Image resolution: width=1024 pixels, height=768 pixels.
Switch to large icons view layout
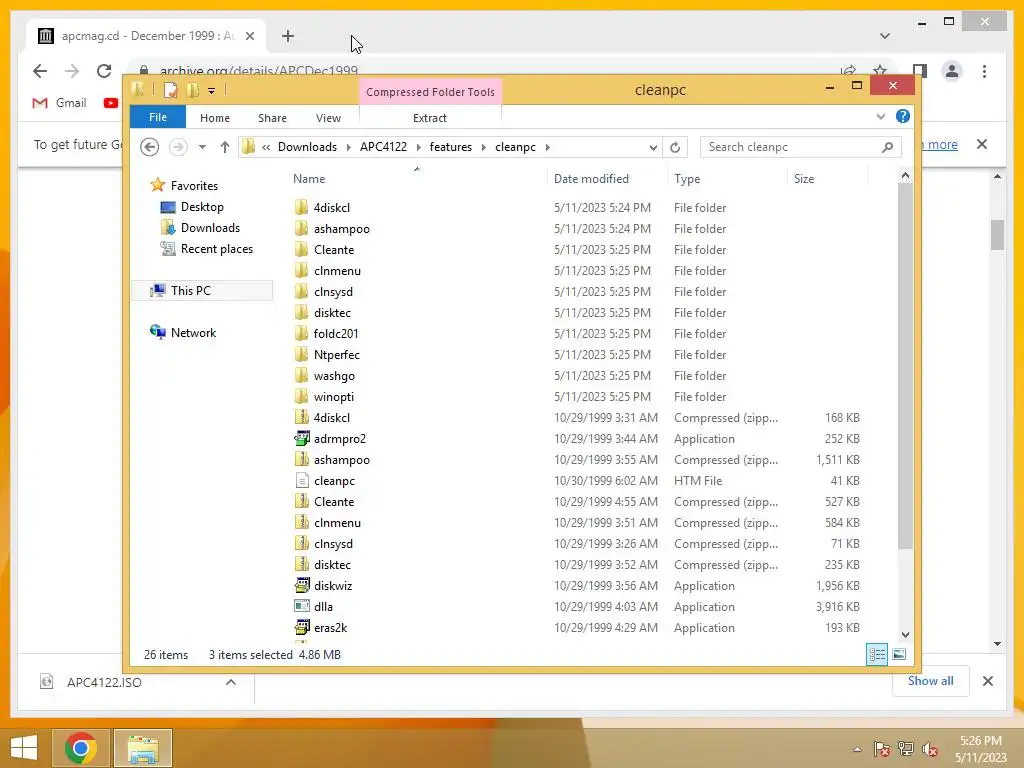(899, 654)
